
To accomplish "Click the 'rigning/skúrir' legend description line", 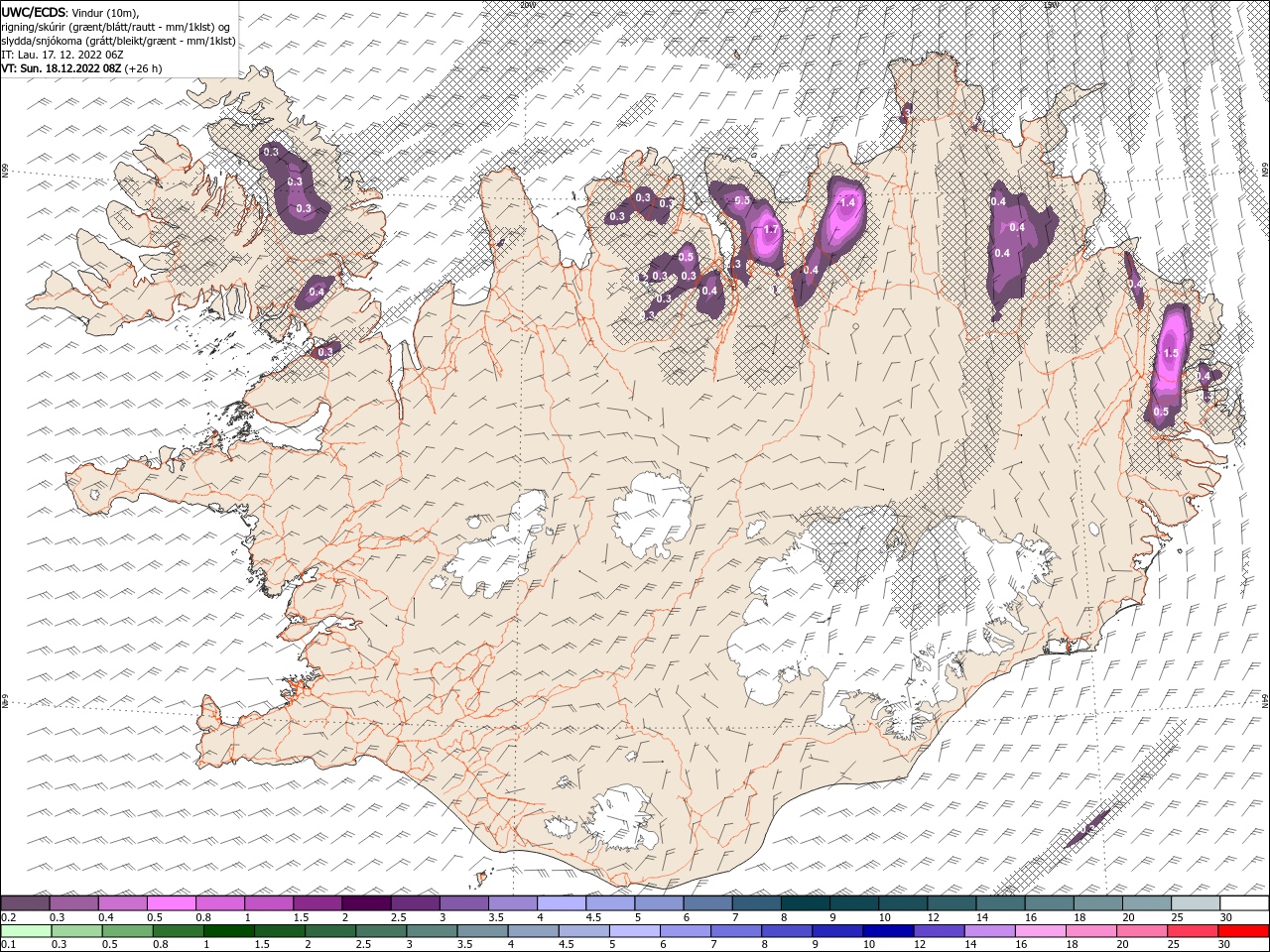I will (117, 26).
